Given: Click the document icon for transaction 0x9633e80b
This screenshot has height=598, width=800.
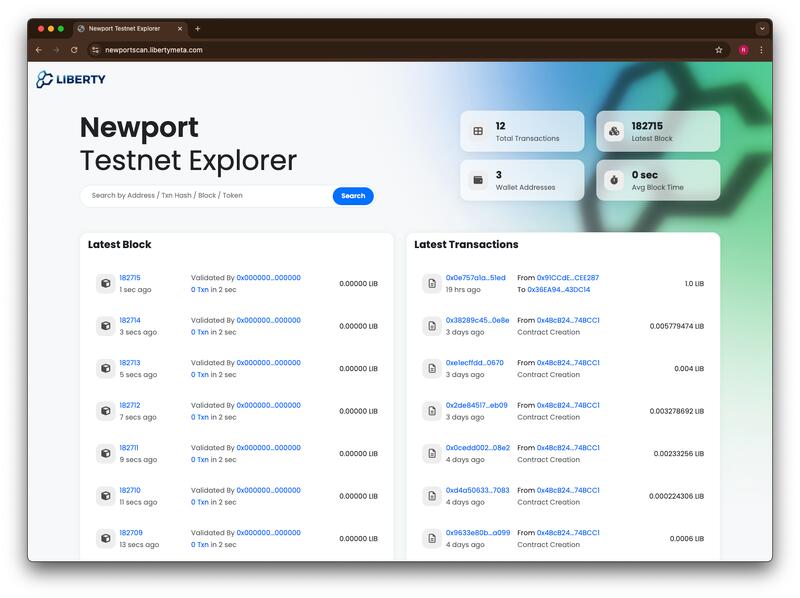Looking at the screenshot, I should (x=432, y=538).
